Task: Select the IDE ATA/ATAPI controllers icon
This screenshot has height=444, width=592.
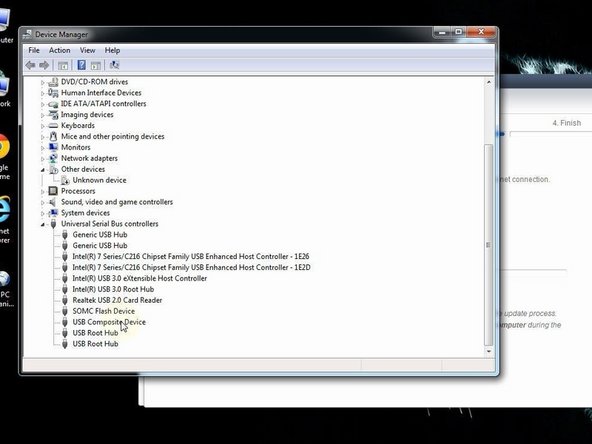Action: coord(53,104)
